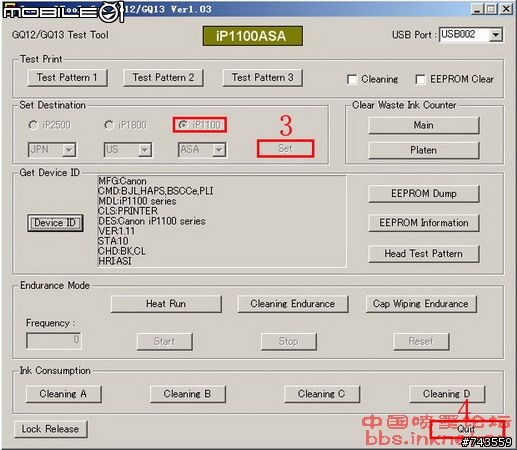Image resolution: width=517 pixels, height=450 pixels.
Task: Click the 'MFG:Canon' device ID line
Action: point(122,181)
